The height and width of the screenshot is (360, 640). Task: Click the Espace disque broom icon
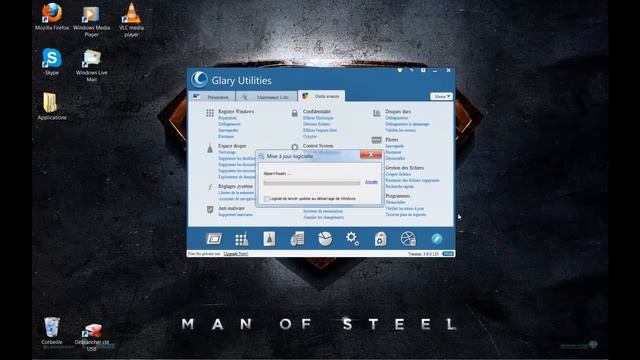point(210,148)
